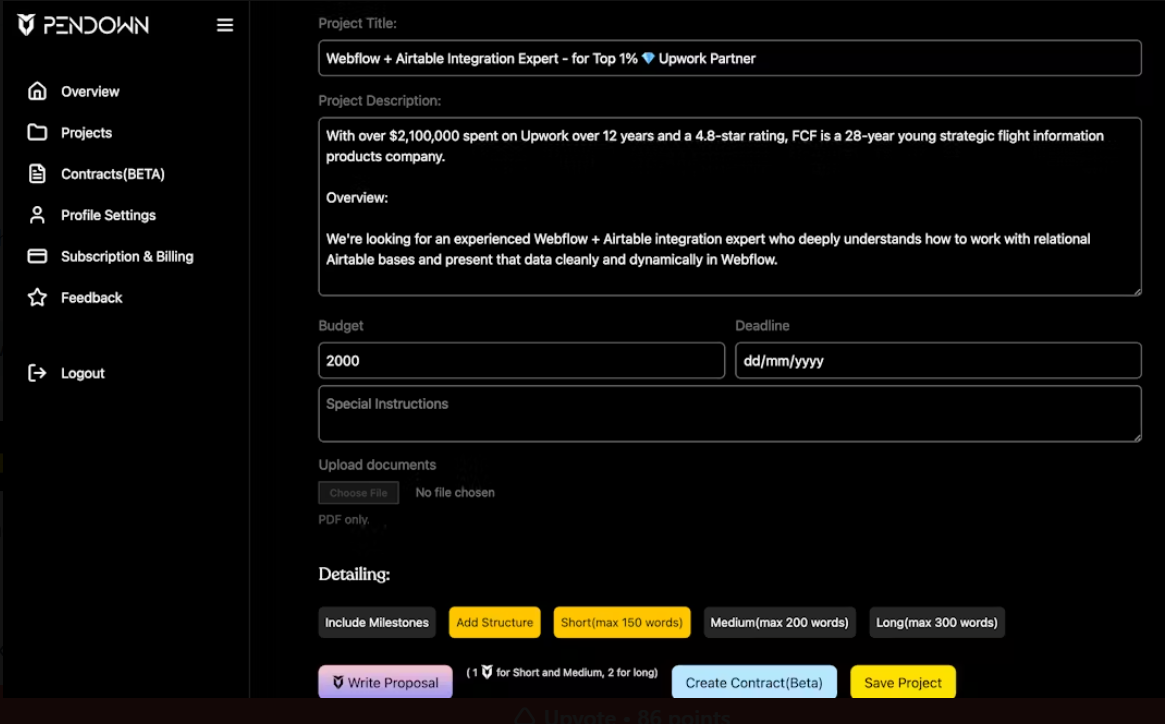
Task: Save the project
Action: coord(903,682)
